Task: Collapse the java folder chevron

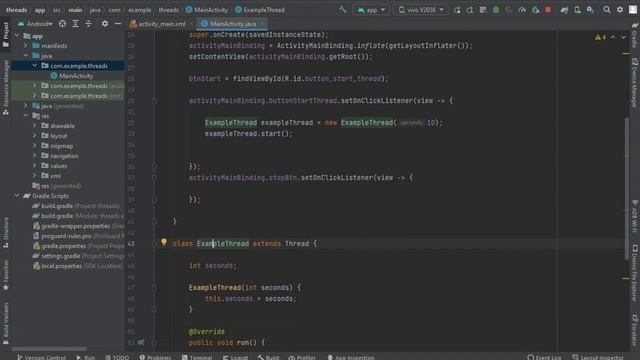Action: (x=26, y=56)
